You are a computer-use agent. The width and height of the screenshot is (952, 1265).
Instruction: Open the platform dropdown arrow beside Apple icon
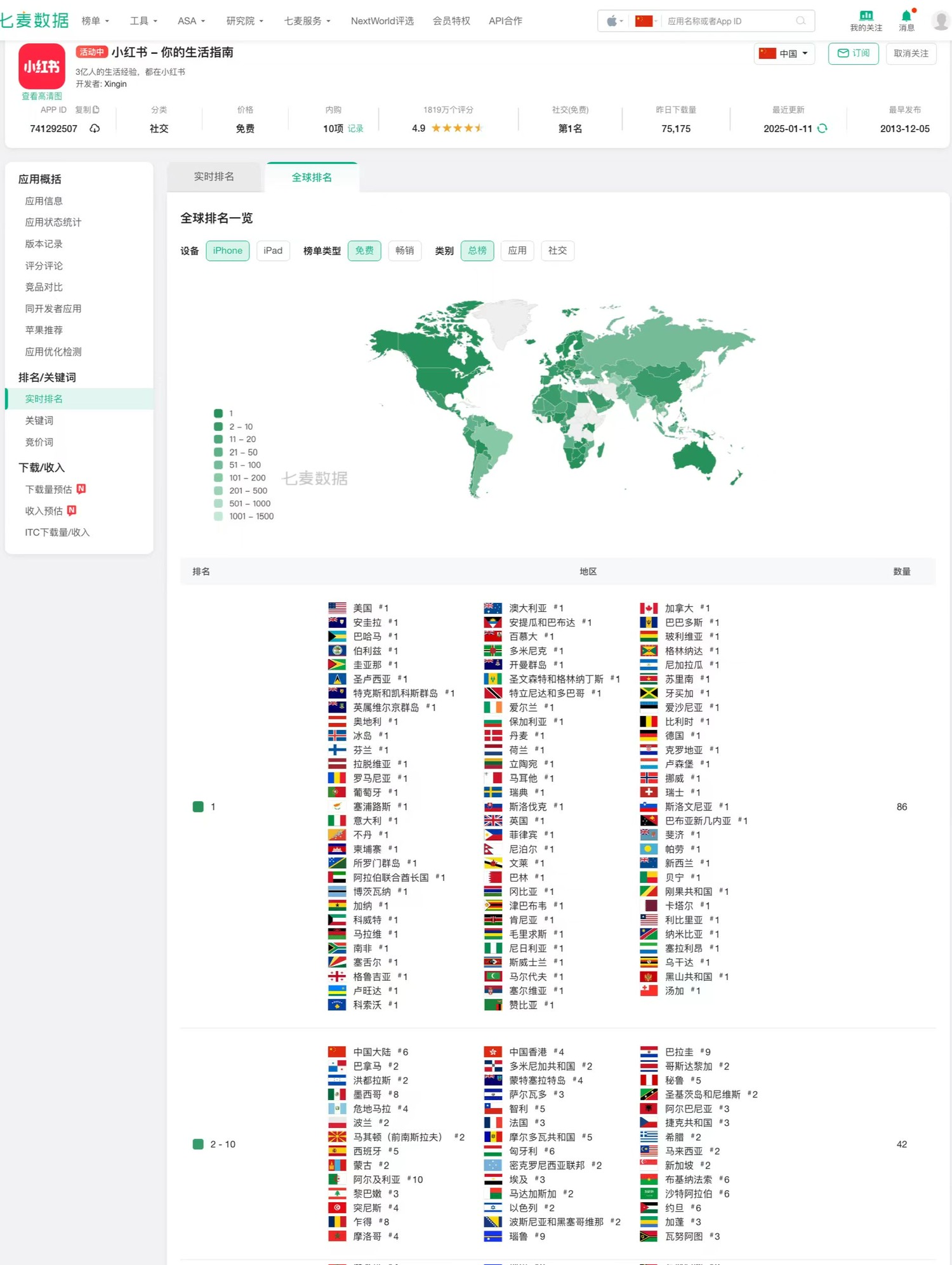point(621,21)
